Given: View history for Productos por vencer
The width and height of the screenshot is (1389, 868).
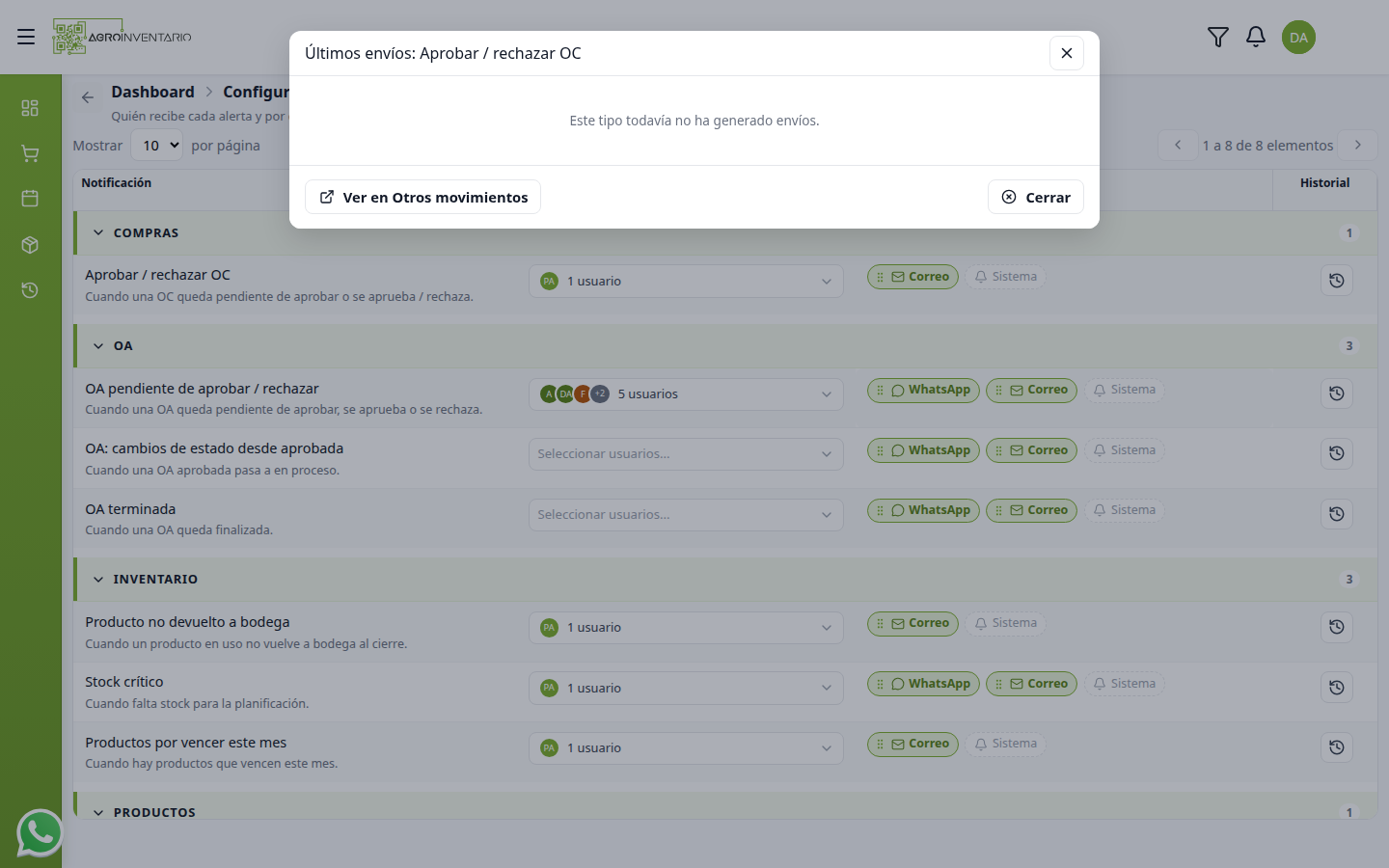Looking at the screenshot, I should point(1337,747).
